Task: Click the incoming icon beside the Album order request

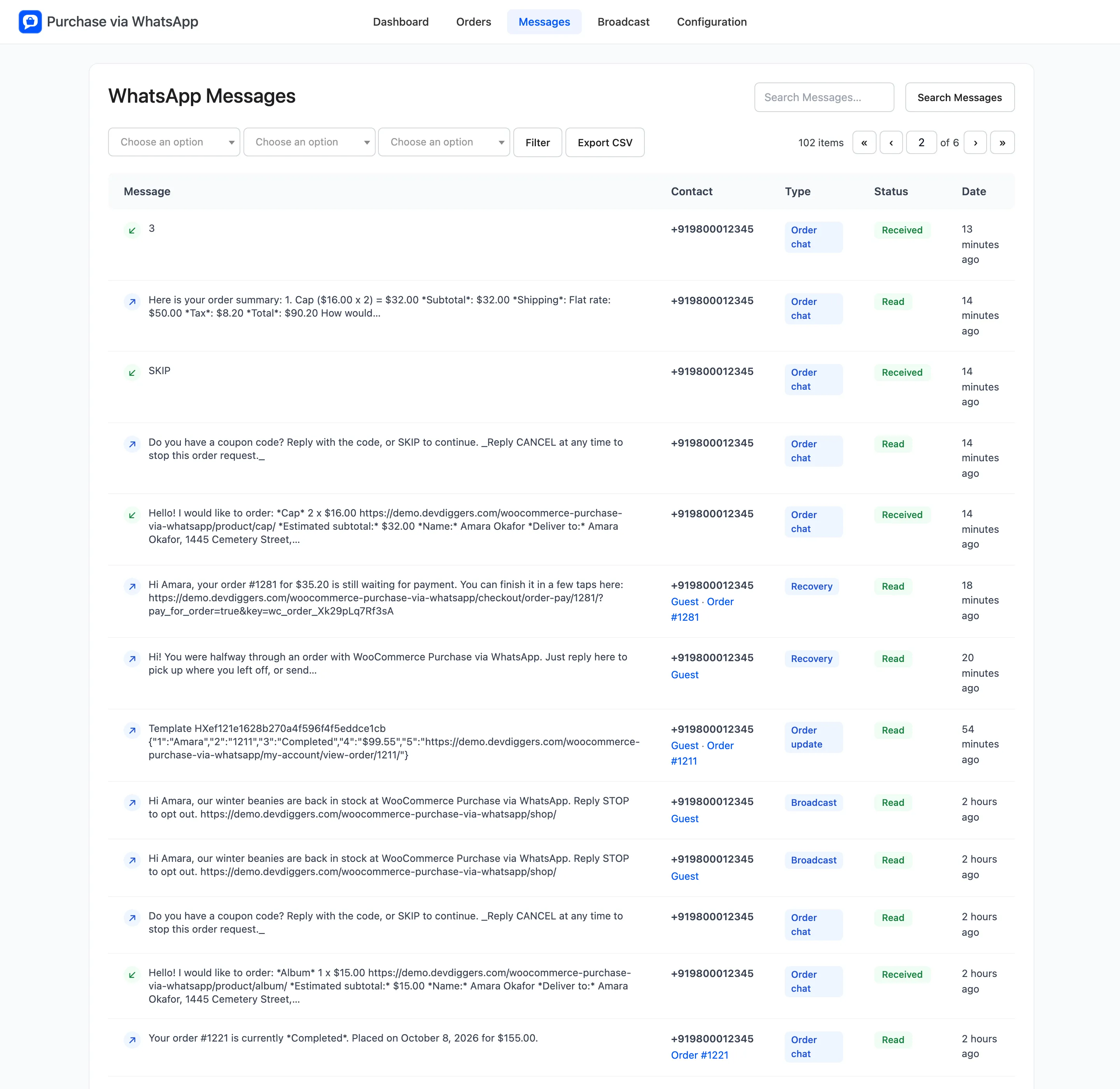Action: pyautogui.click(x=132, y=974)
